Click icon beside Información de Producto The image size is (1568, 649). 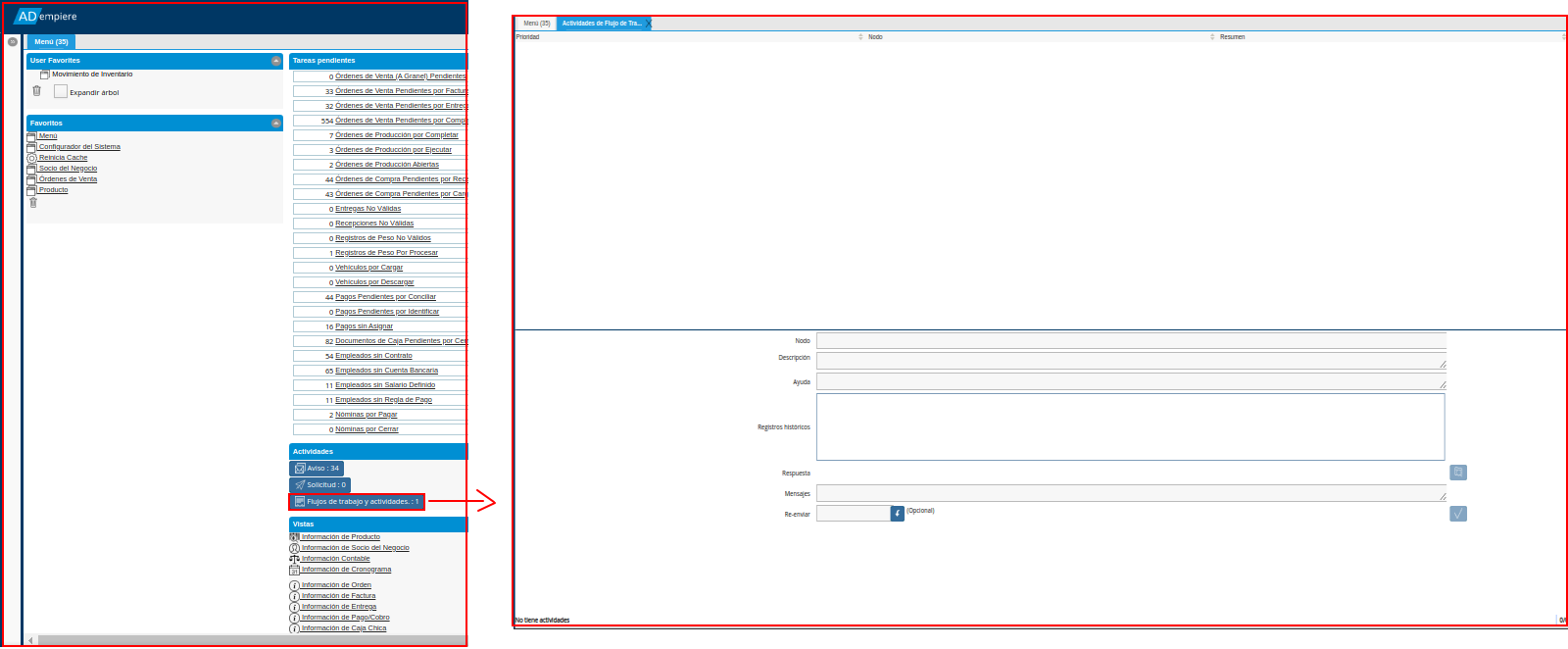pos(294,537)
